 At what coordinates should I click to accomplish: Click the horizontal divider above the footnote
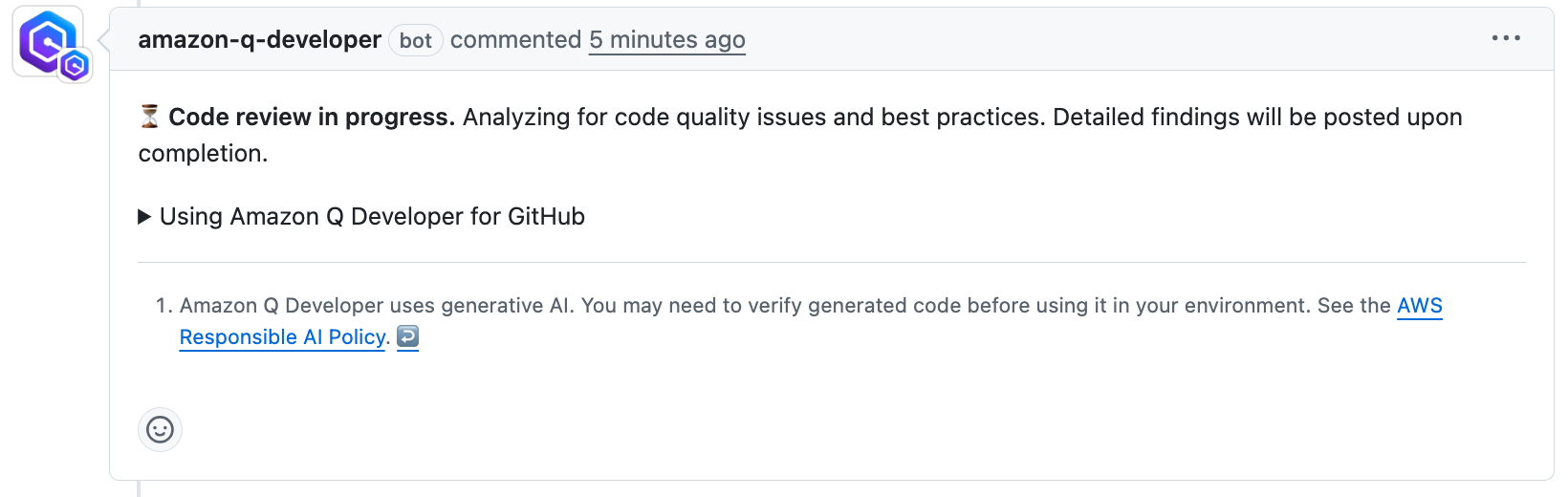(x=832, y=262)
